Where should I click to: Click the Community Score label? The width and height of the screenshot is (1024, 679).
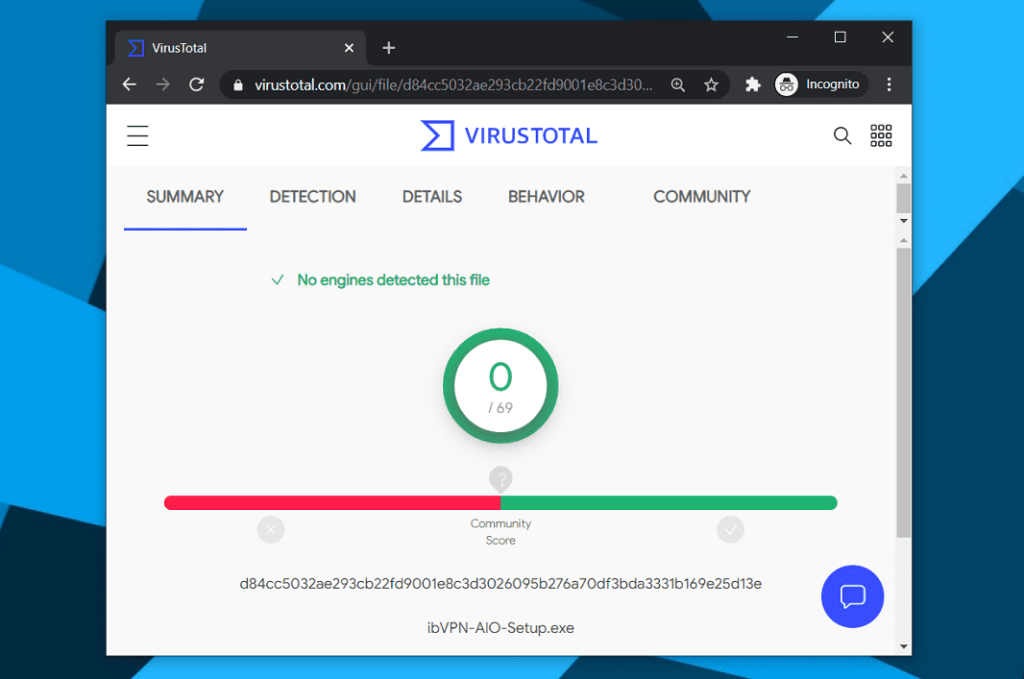pos(501,532)
